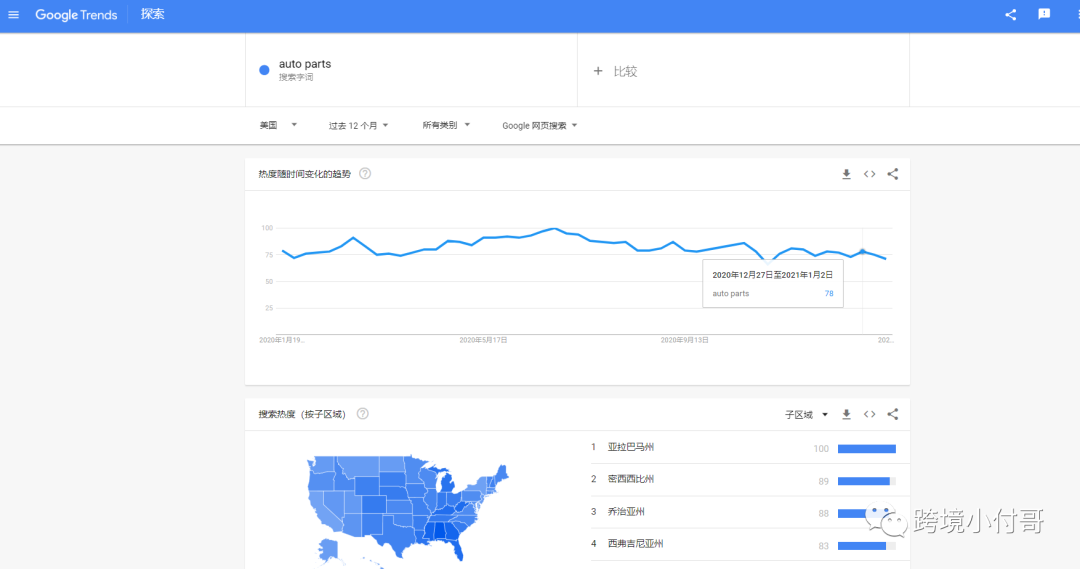Click the 搜索热度（按子区域）section title
The height and width of the screenshot is (569, 1080).
302,415
